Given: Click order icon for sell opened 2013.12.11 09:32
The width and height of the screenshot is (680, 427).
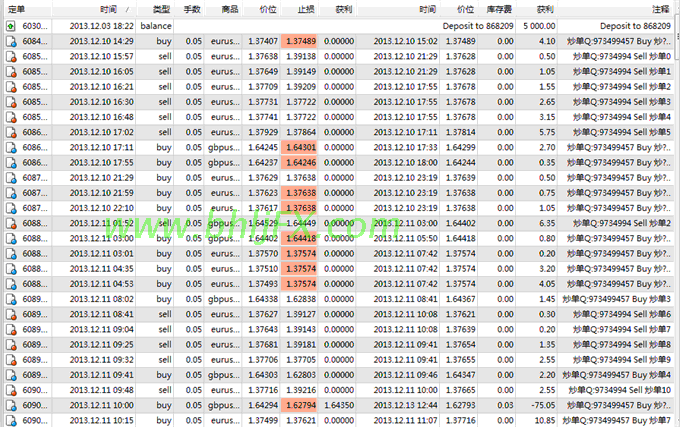Looking at the screenshot, I should click(x=11, y=360).
